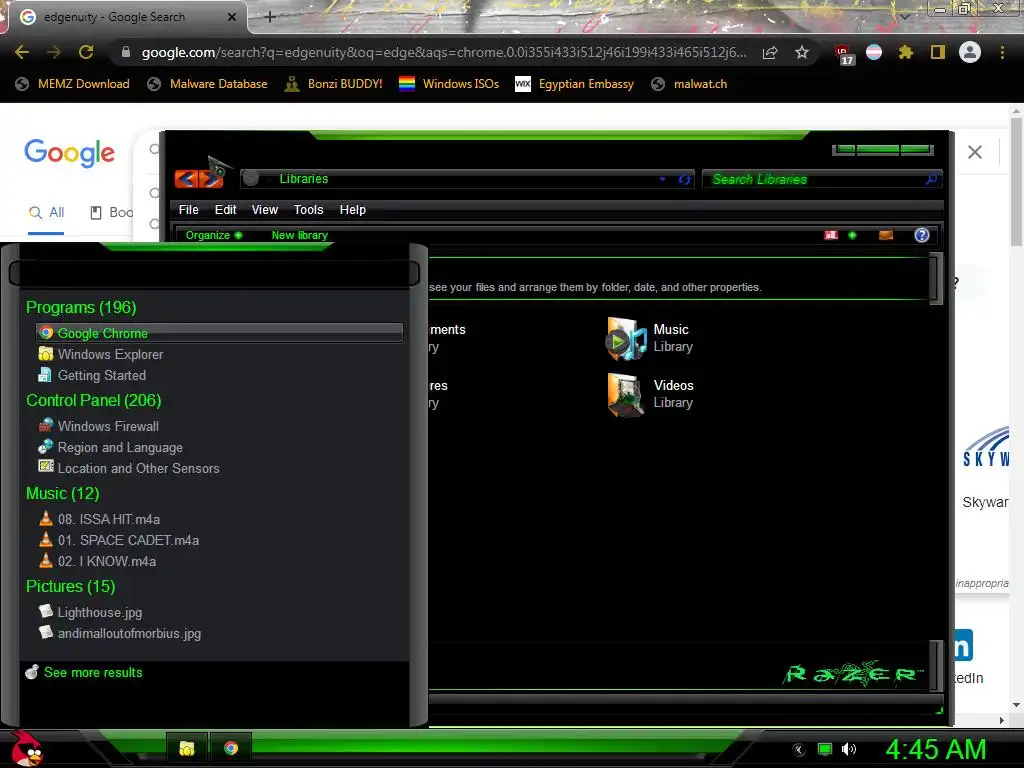Open the malwat.ch bookmark
The width and height of the screenshot is (1024, 768).
(x=690, y=84)
